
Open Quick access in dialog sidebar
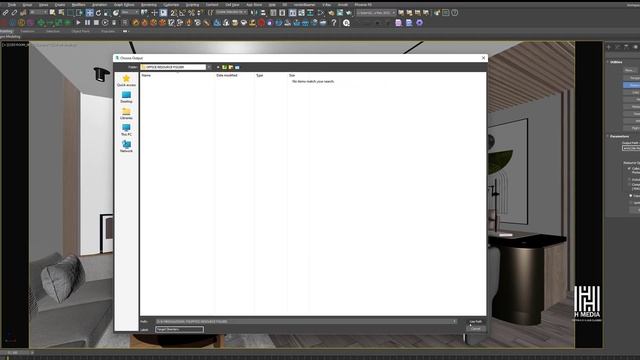126,80
